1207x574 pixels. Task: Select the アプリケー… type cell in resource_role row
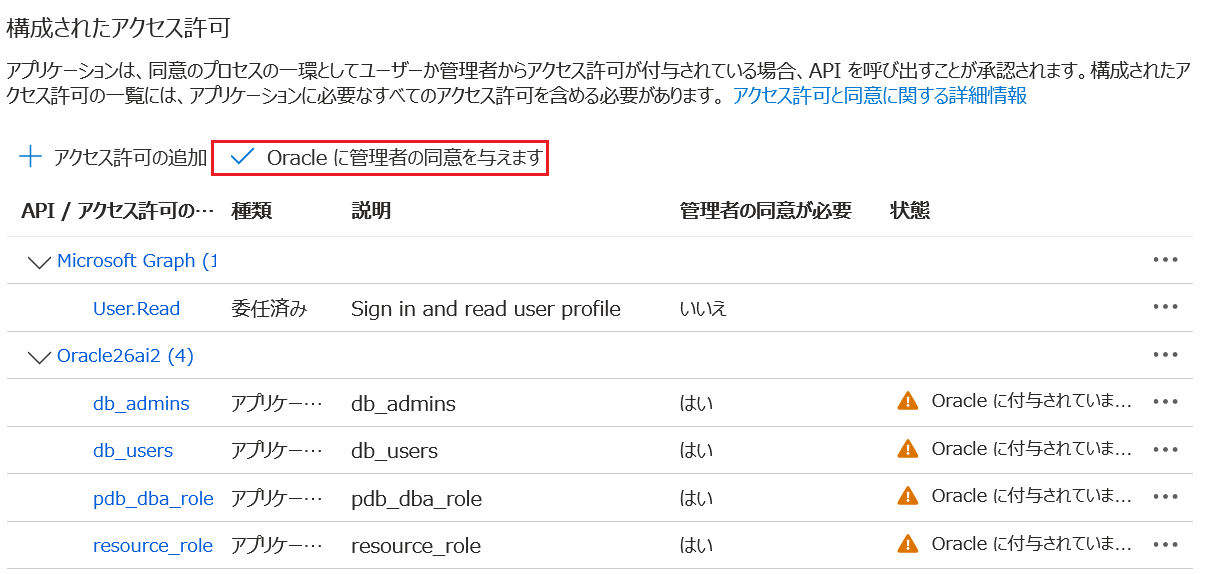coord(277,545)
